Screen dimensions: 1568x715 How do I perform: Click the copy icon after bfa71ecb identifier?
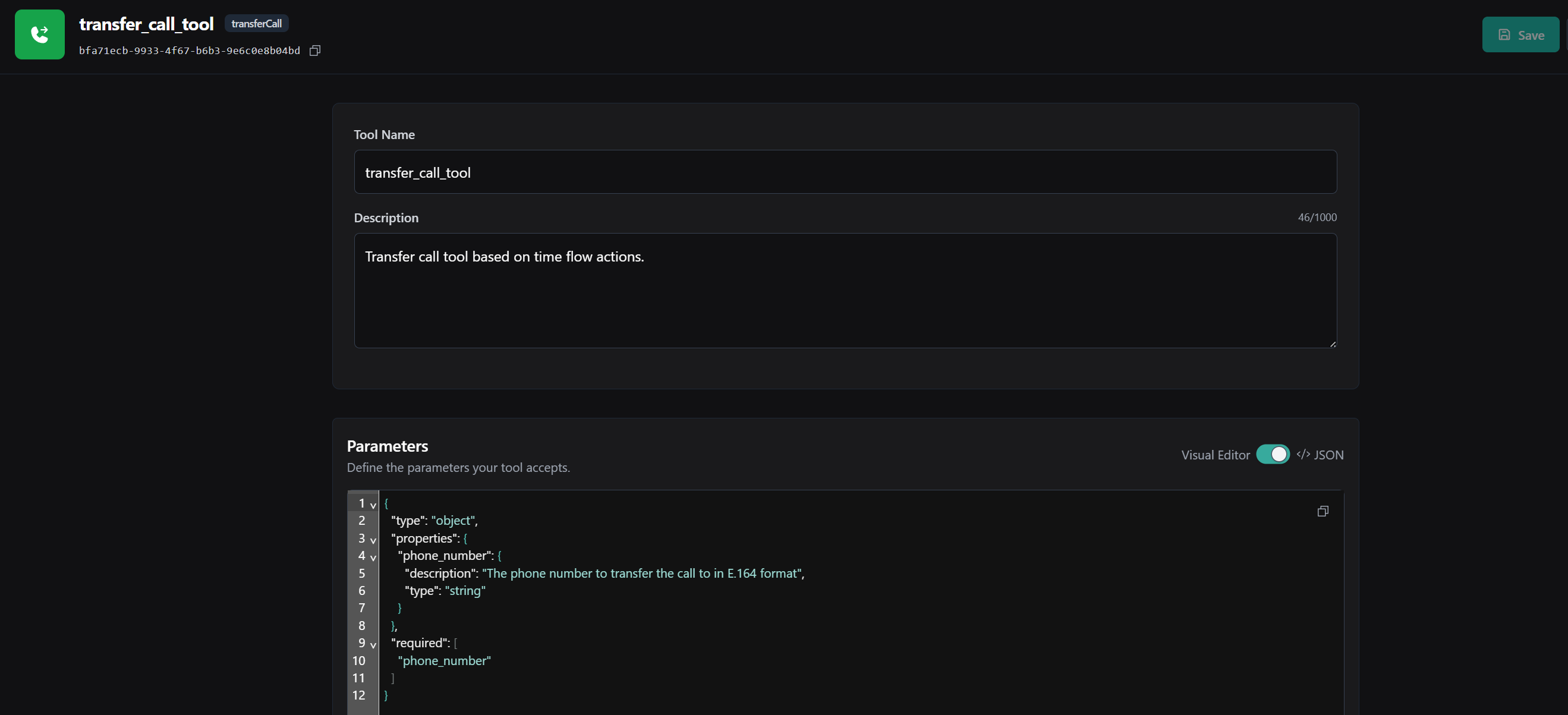(x=314, y=51)
